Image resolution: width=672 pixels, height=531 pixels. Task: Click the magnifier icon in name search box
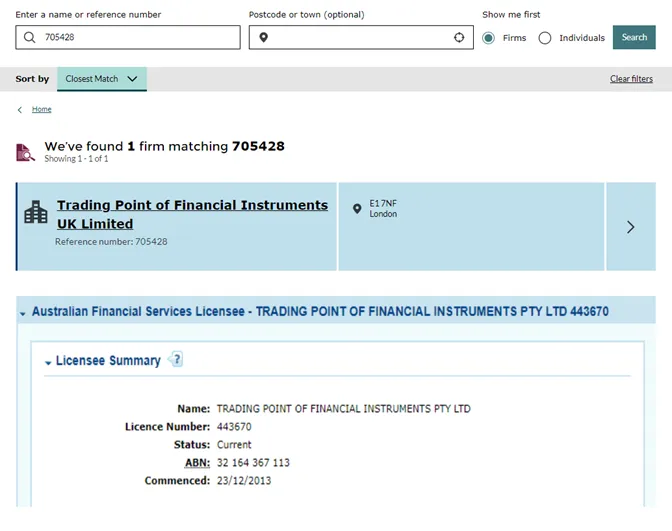click(x=29, y=37)
